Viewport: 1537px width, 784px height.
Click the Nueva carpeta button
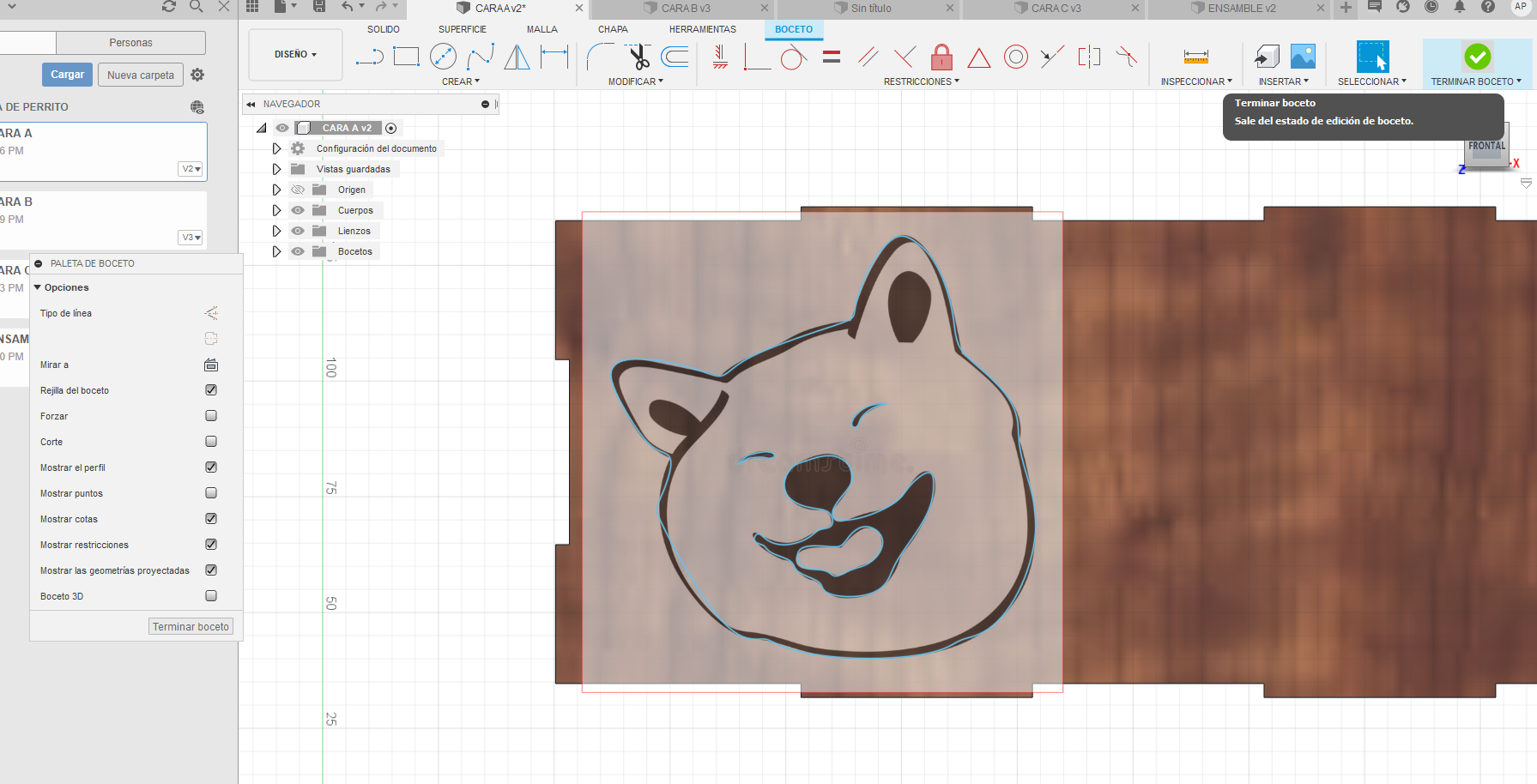(x=141, y=75)
